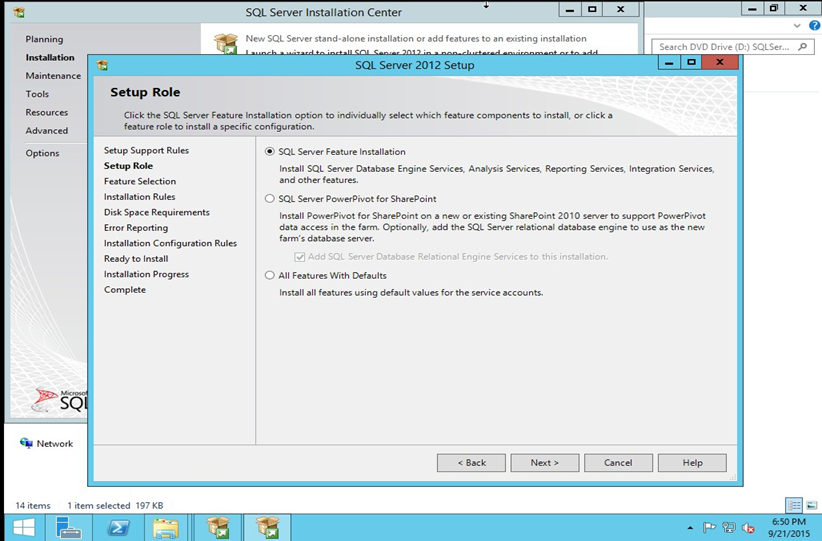Choose SQL Server PowerPivot for SharePoint
This screenshot has width=822, height=541.
[270, 199]
